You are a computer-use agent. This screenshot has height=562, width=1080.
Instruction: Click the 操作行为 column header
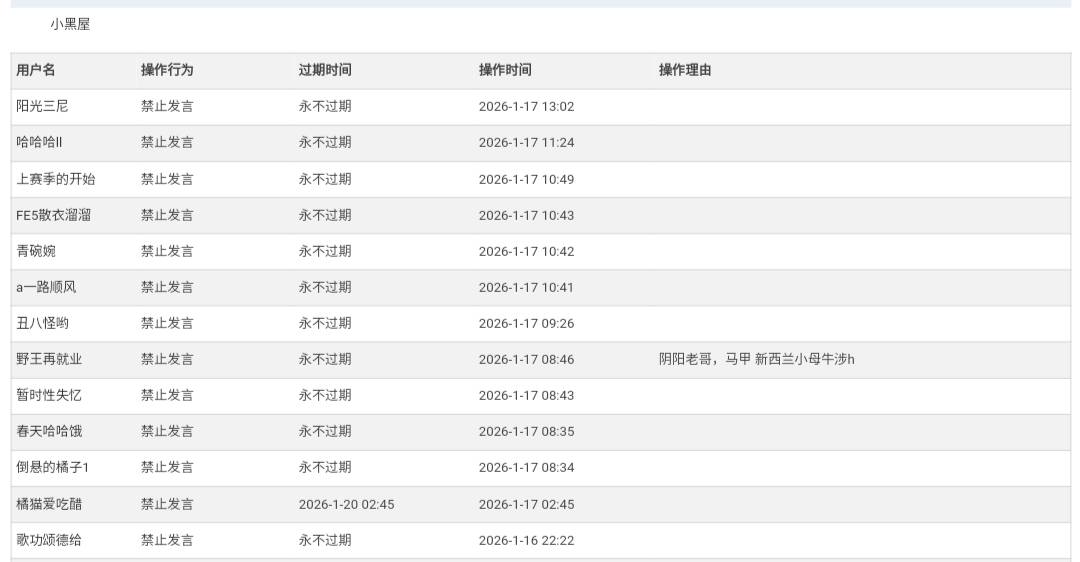click(167, 70)
